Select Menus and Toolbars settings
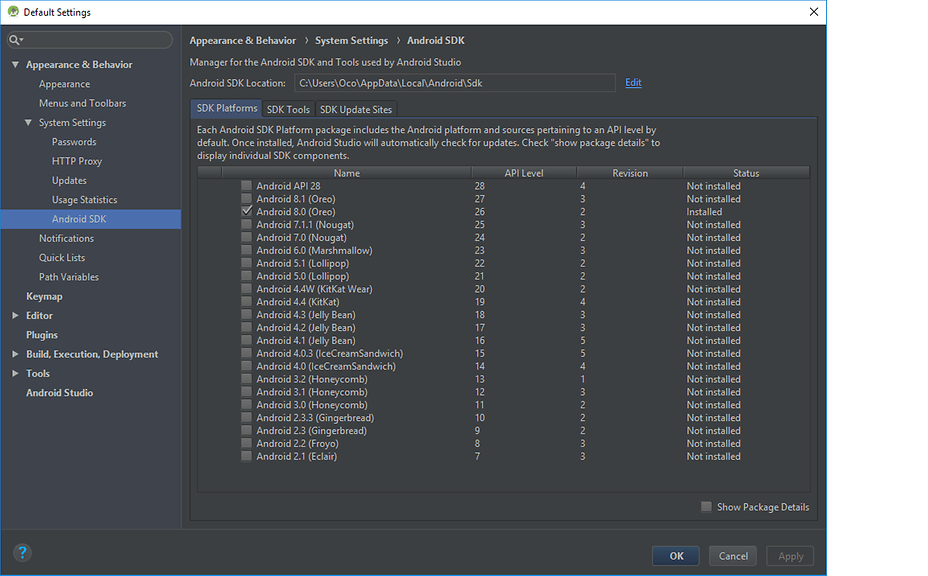Screen dimensions: 928x576 click(x=82, y=103)
